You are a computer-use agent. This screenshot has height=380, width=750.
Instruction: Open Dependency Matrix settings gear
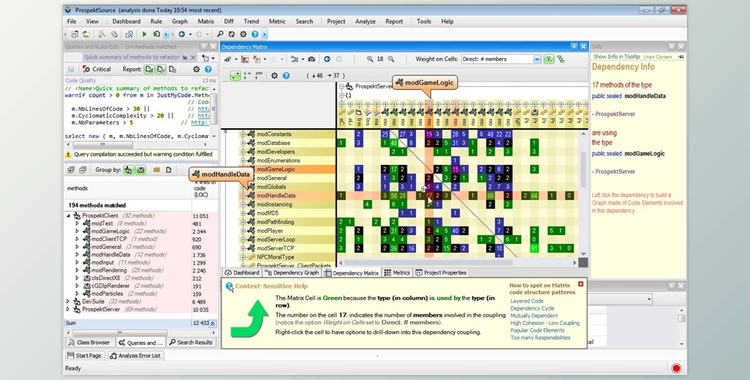click(274, 76)
